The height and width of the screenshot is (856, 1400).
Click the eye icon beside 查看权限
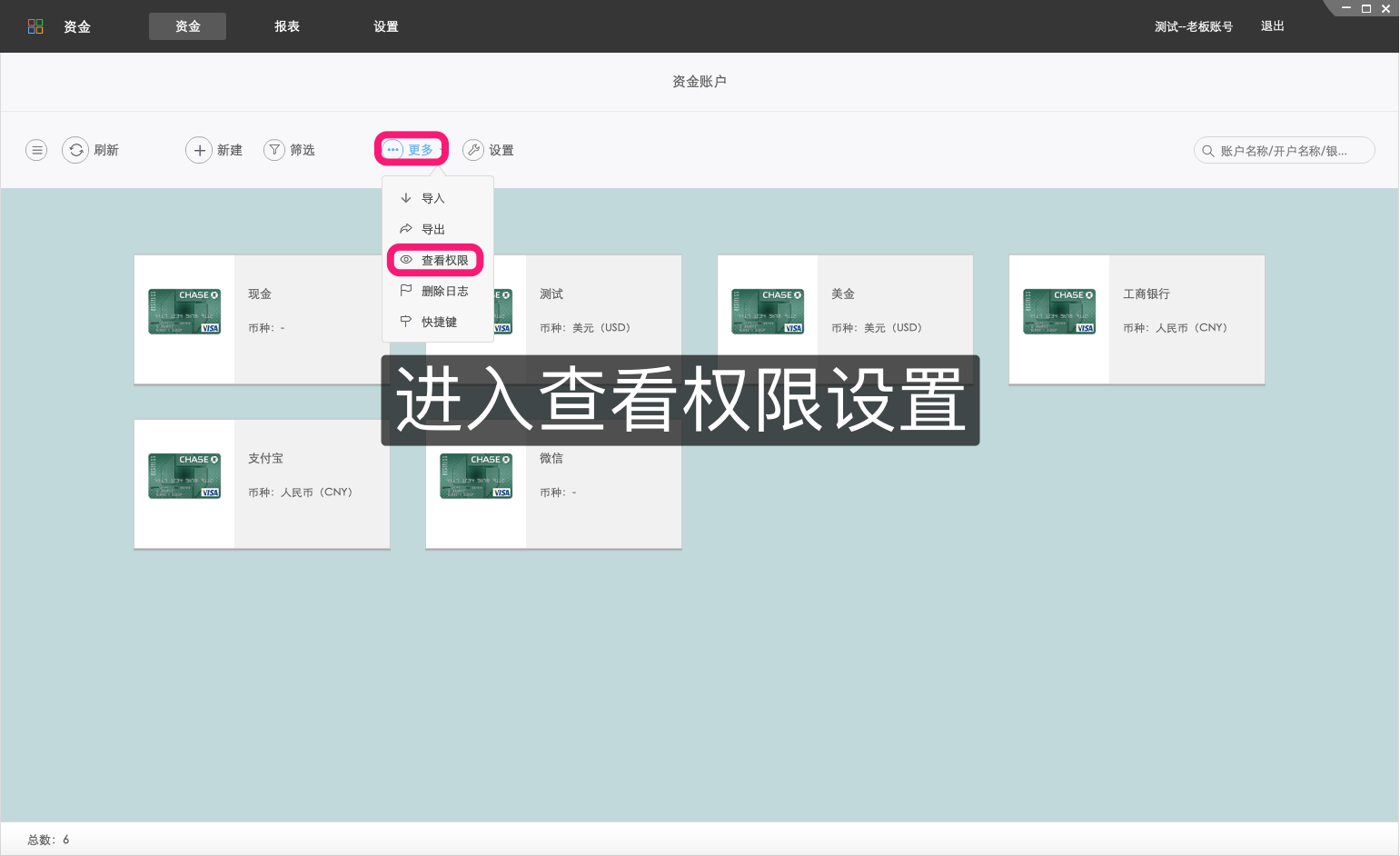pyautogui.click(x=406, y=260)
